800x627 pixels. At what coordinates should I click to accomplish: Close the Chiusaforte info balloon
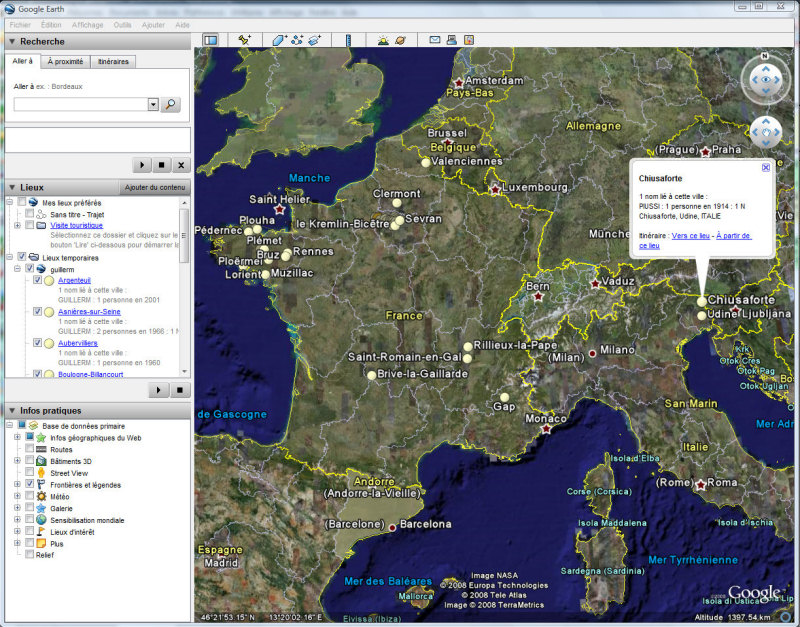pyautogui.click(x=766, y=167)
